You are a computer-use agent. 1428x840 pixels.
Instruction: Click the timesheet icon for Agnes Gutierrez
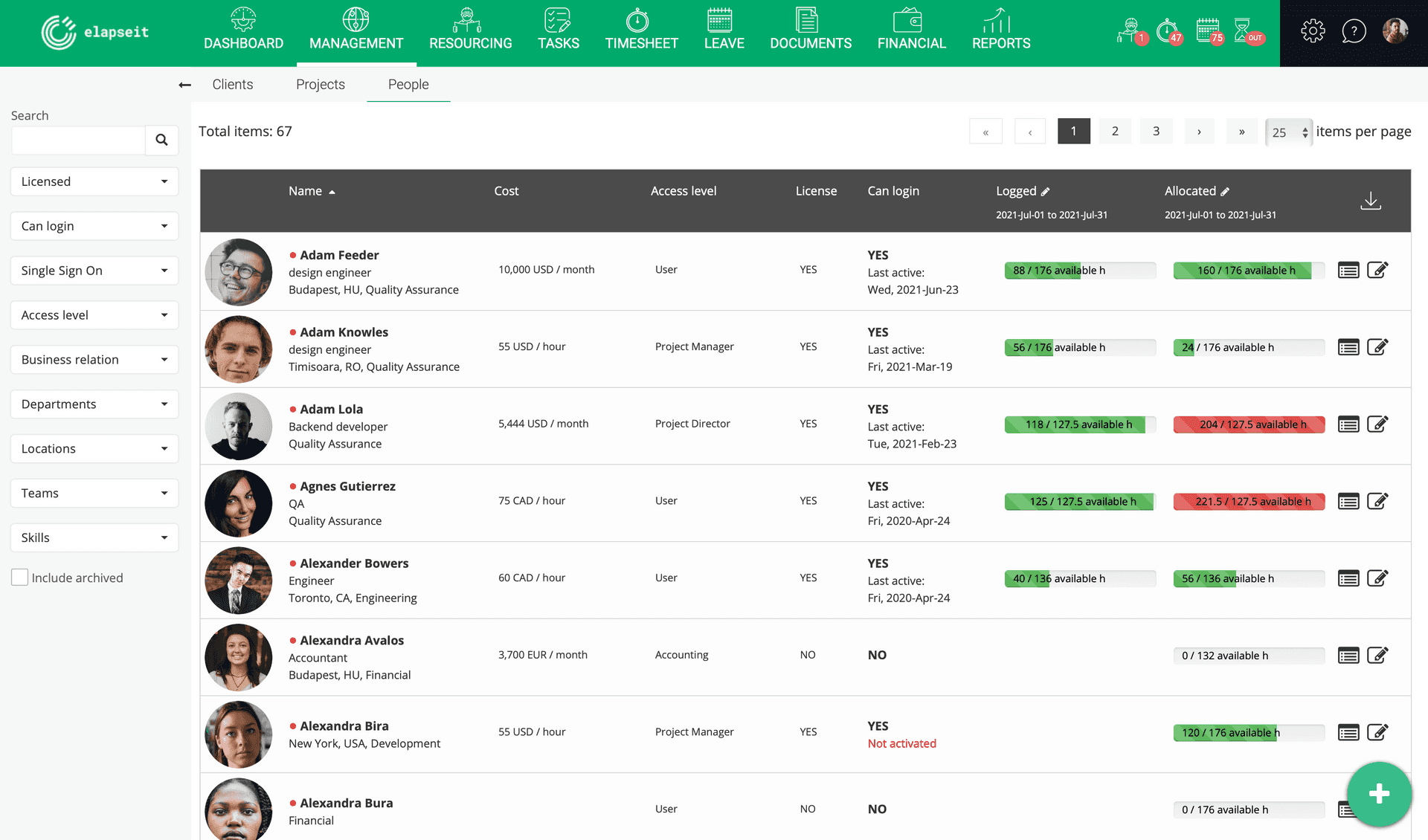[x=1349, y=501]
